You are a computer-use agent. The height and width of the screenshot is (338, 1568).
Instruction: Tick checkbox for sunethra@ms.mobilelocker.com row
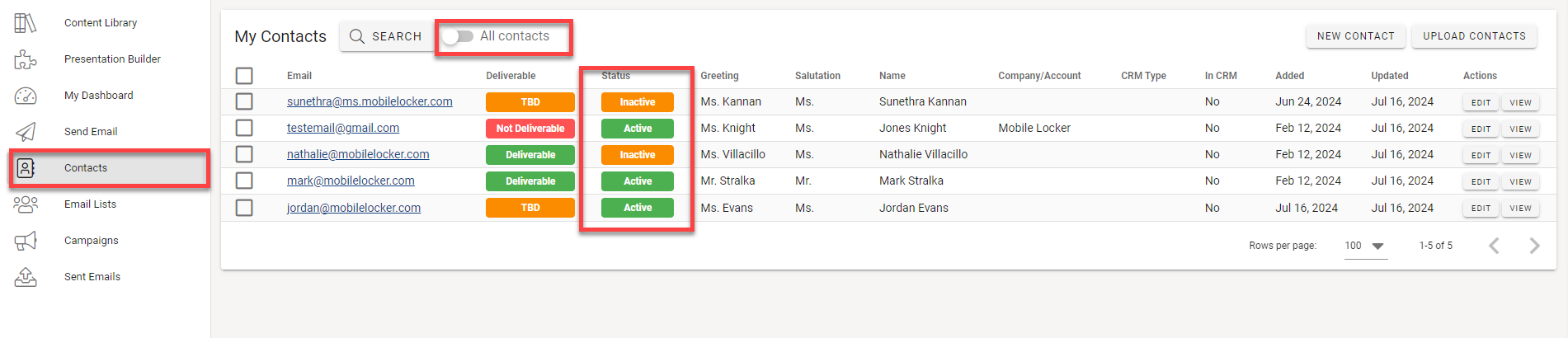[x=244, y=101]
